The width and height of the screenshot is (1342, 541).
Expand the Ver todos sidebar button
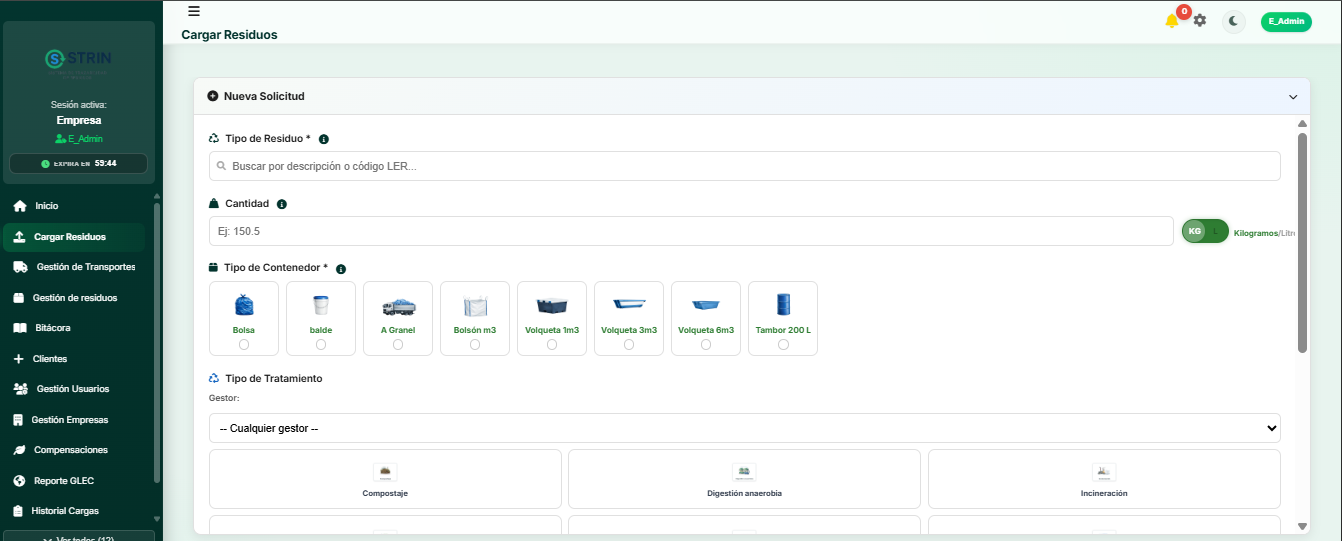click(79, 536)
